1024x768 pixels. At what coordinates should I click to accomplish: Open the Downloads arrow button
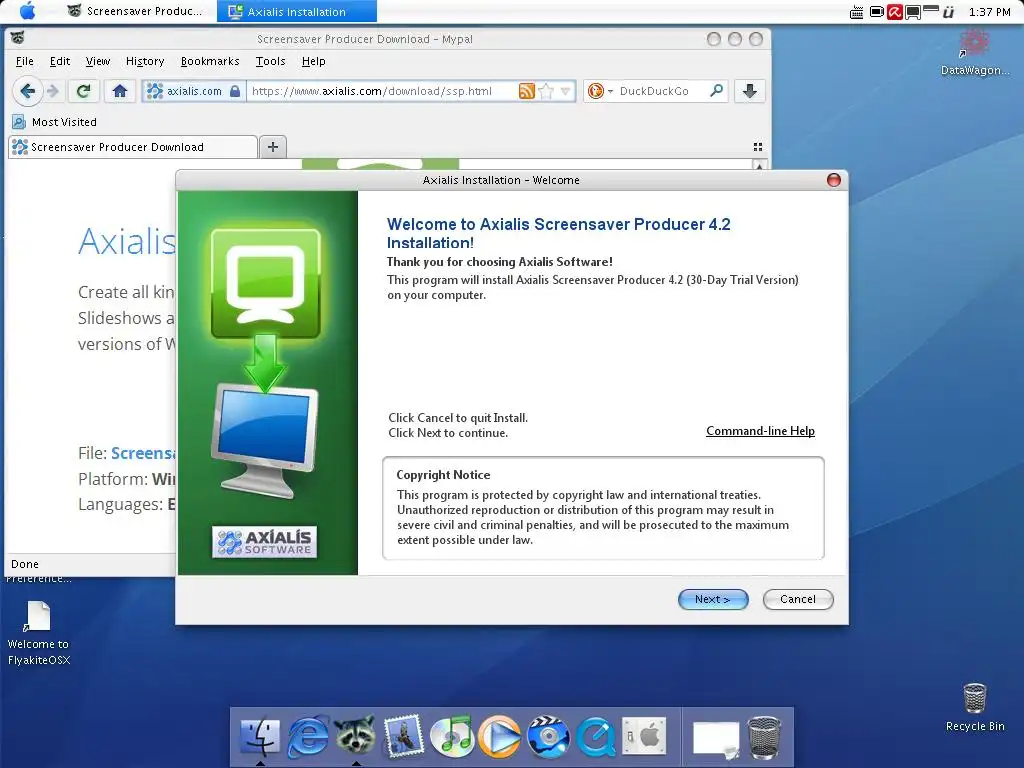750,91
